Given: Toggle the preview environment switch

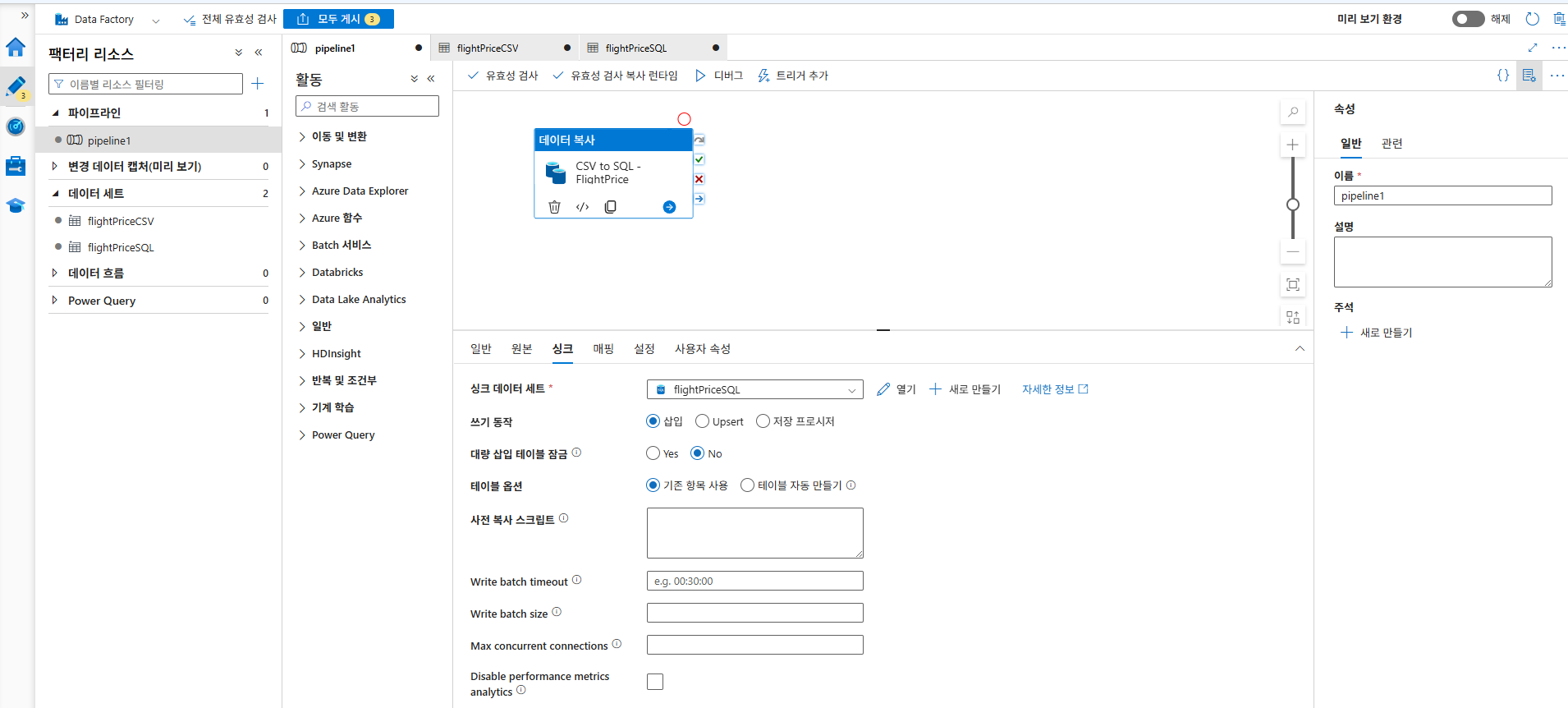Looking at the screenshot, I should [x=1468, y=19].
